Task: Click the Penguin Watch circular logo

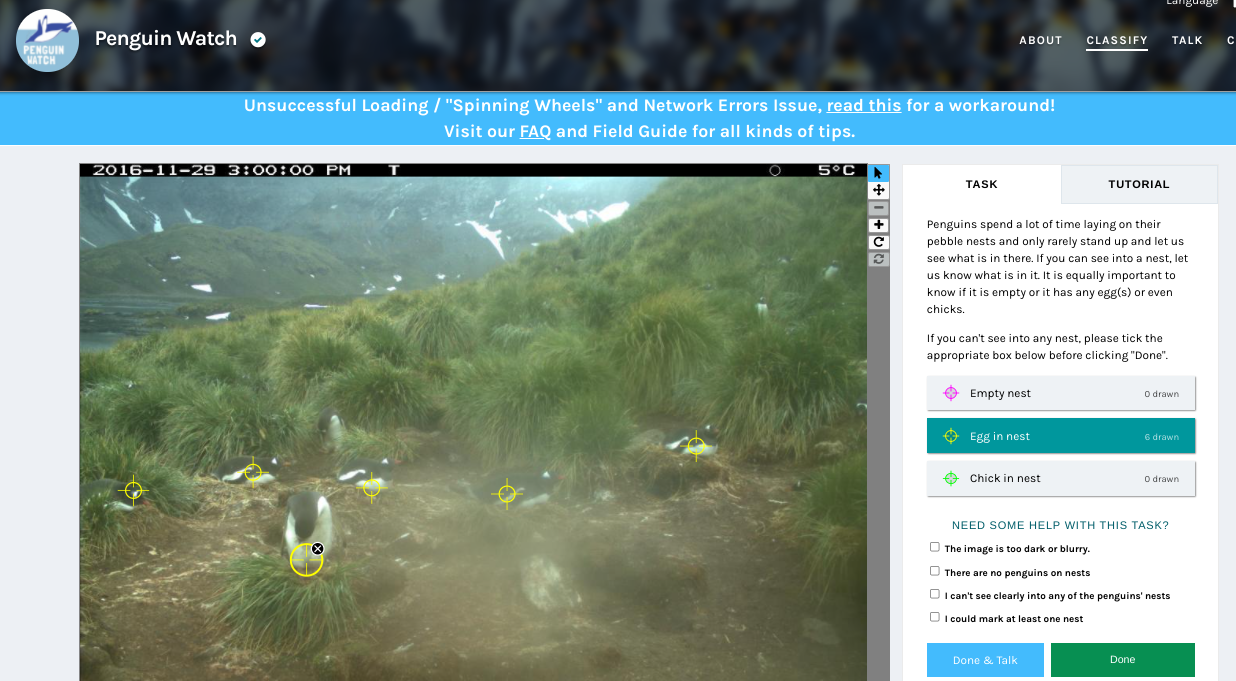Action: click(48, 41)
